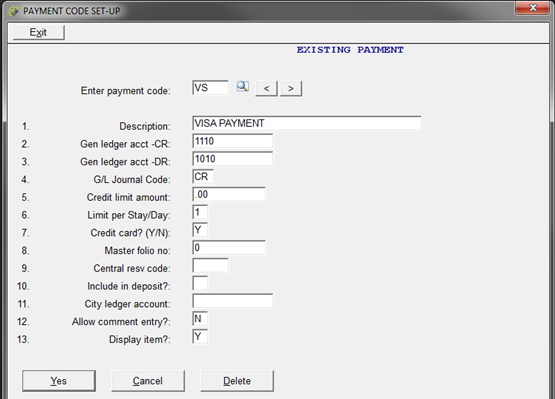The width and height of the screenshot is (555, 399).
Task: Click the 'Enter payment code:' label
Action: [x=126, y=91]
